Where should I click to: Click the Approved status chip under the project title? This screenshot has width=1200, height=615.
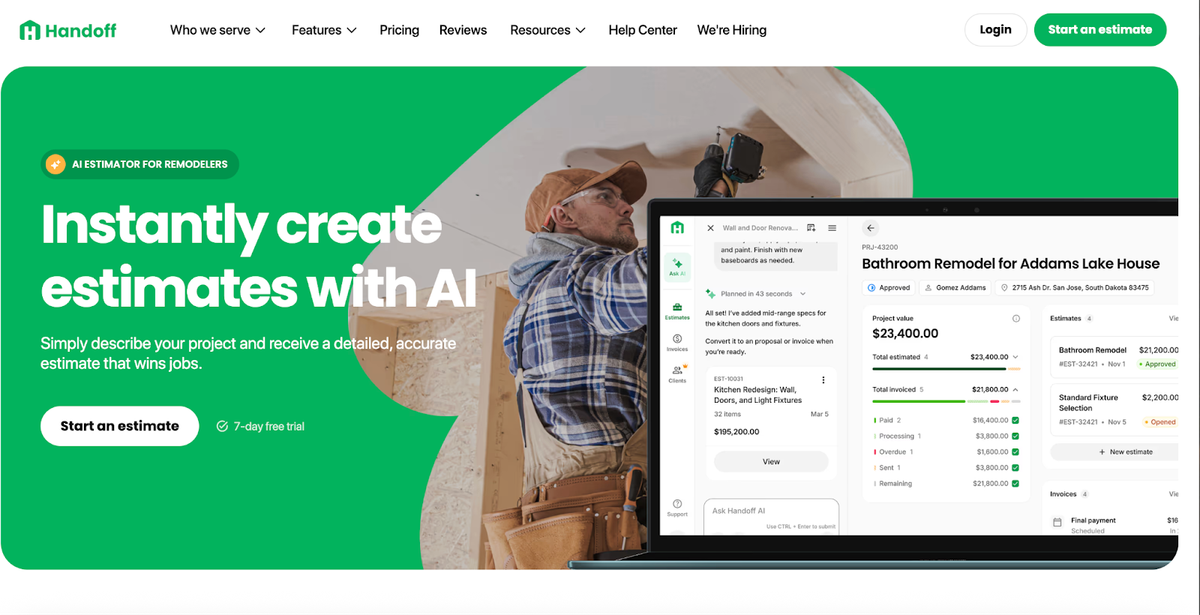click(888, 287)
